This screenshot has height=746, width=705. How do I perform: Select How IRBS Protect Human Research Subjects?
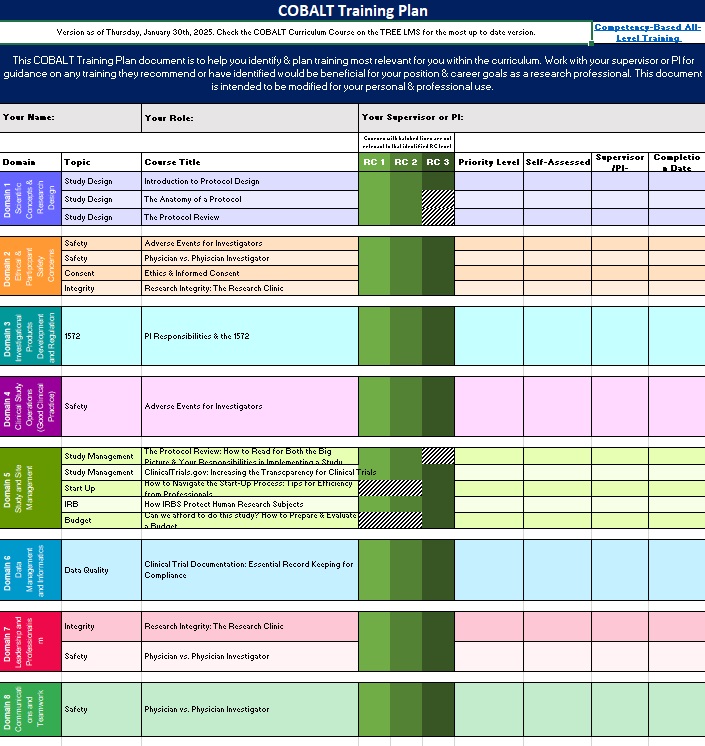pyautogui.click(x=250, y=504)
